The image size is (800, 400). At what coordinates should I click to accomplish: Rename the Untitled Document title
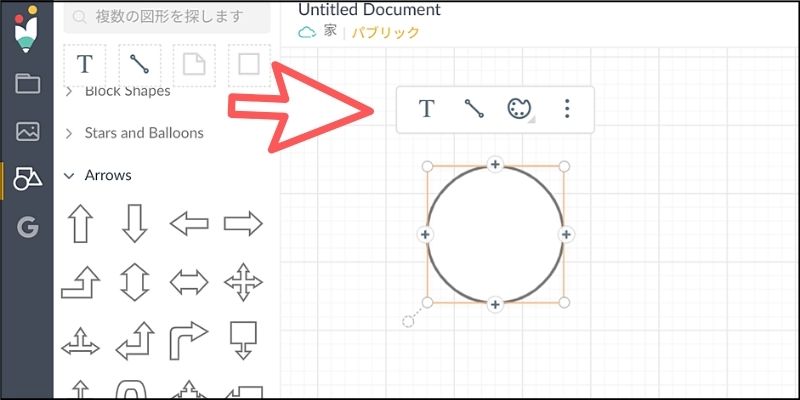369,9
